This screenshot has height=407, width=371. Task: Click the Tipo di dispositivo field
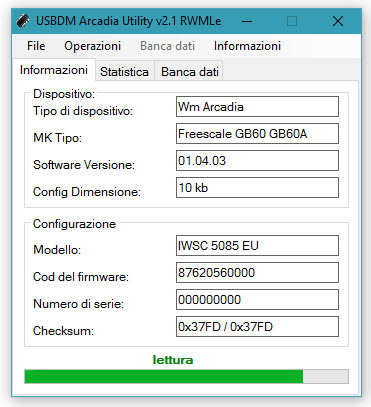click(257, 107)
